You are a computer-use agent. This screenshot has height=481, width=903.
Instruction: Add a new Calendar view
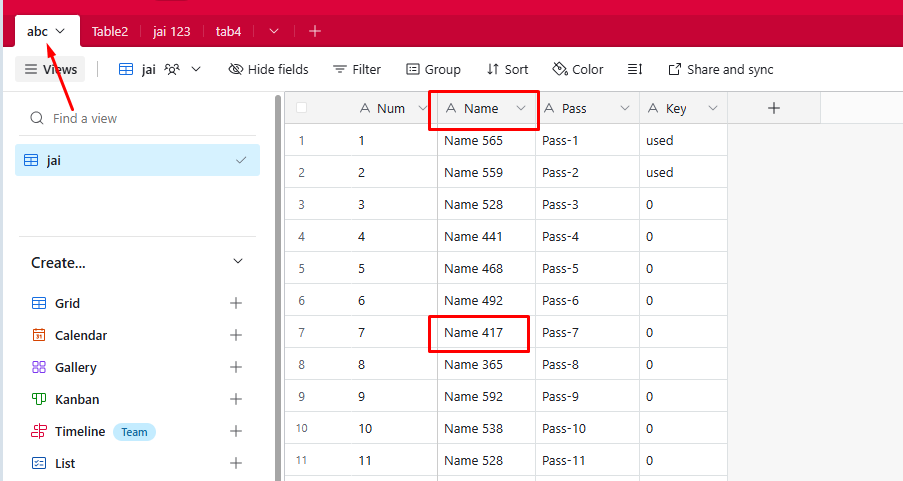(236, 336)
